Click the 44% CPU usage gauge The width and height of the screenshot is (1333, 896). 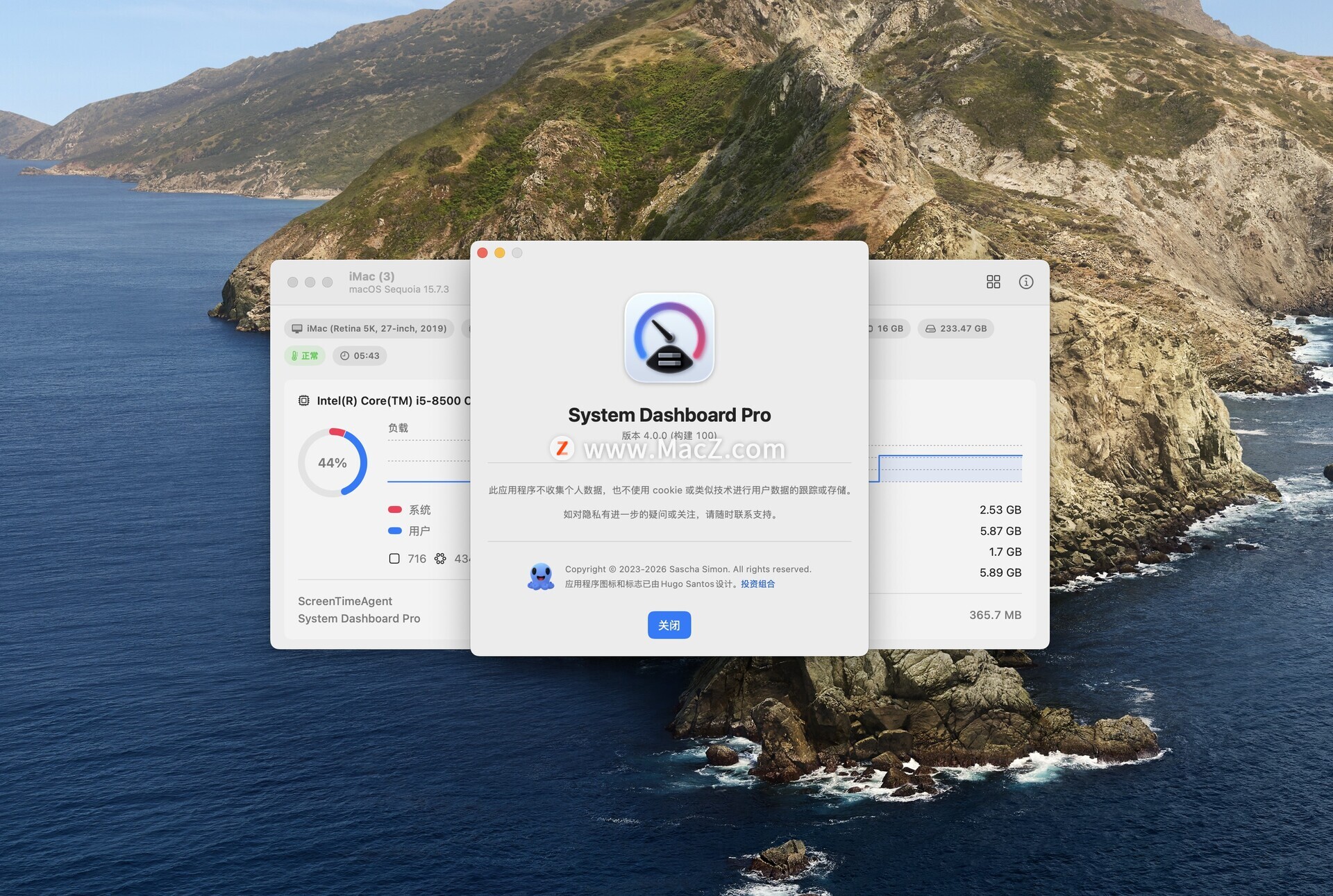point(333,463)
